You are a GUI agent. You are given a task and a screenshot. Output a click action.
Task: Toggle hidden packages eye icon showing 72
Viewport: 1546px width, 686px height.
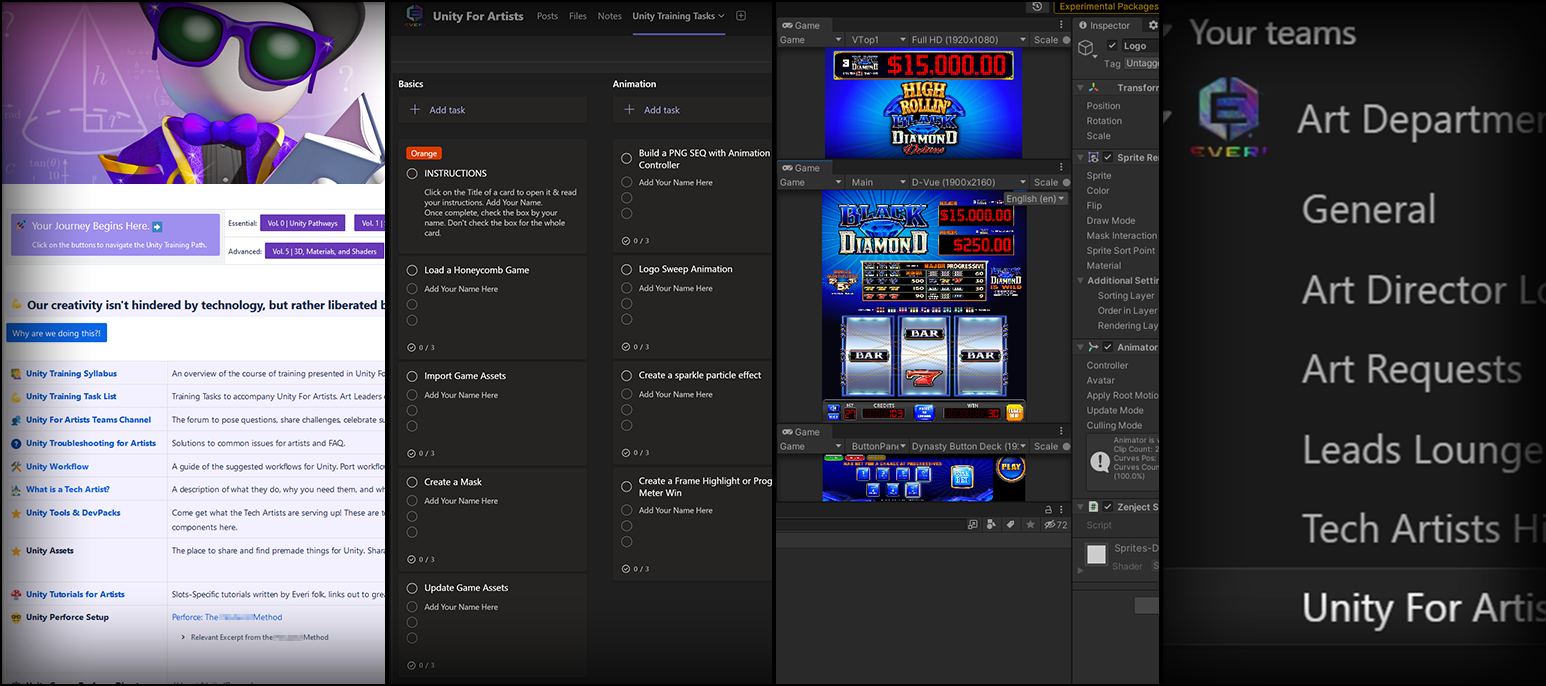[1056, 524]
